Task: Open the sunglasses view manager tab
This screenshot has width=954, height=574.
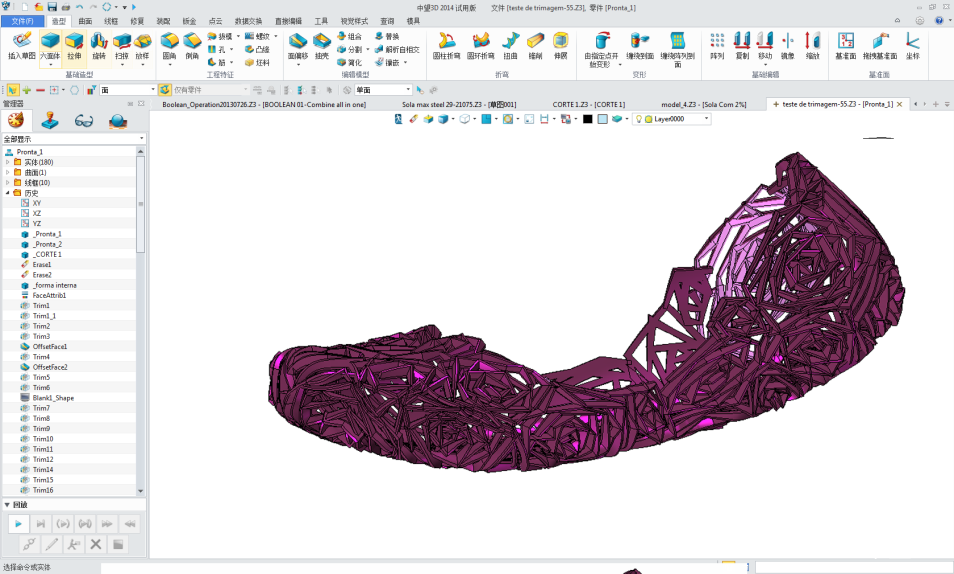Action: click(84, 121)
